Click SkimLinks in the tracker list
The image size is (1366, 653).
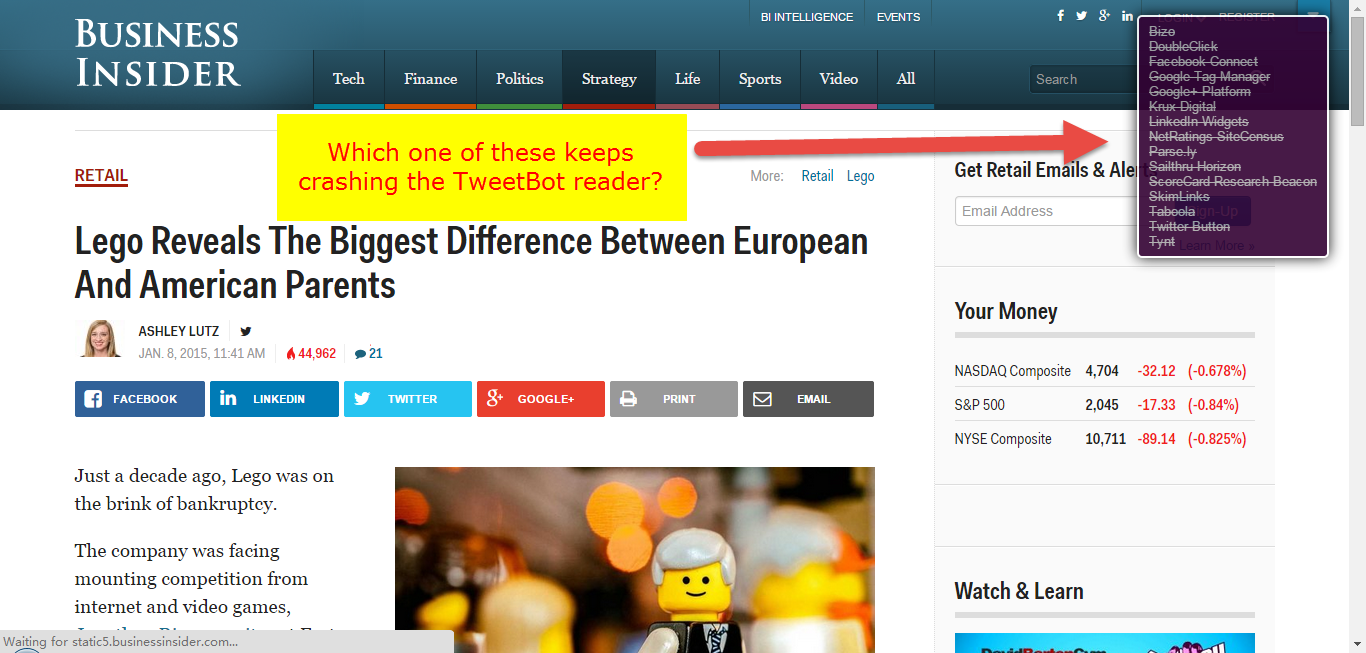pyautogui.click(x=1179, y=197)
